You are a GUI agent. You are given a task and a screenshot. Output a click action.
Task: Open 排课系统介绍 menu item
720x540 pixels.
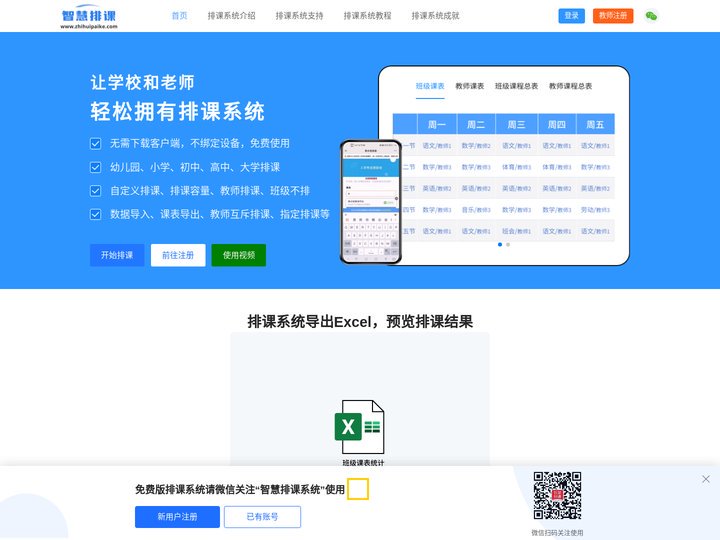231,16
